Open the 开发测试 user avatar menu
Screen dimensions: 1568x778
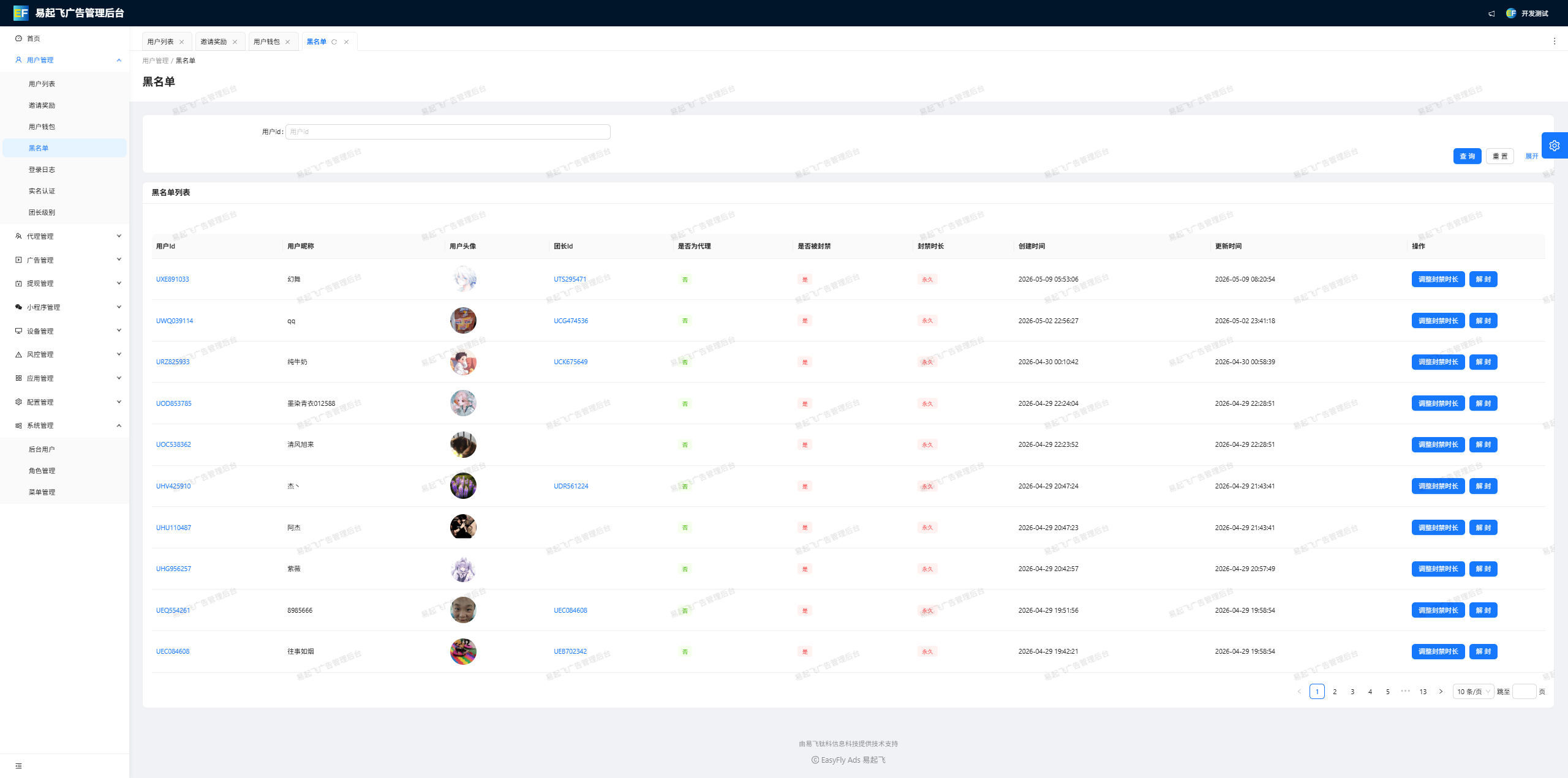1528,13
